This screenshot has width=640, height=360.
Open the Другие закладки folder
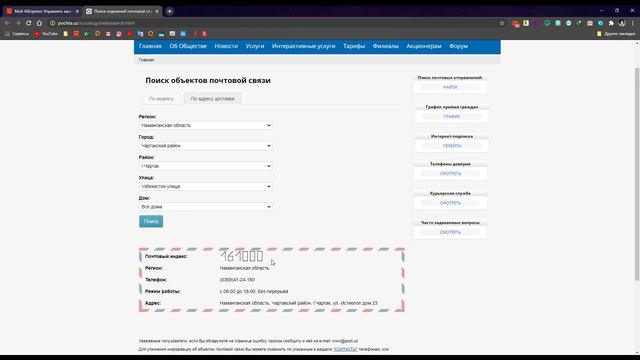tap(616, 34)
